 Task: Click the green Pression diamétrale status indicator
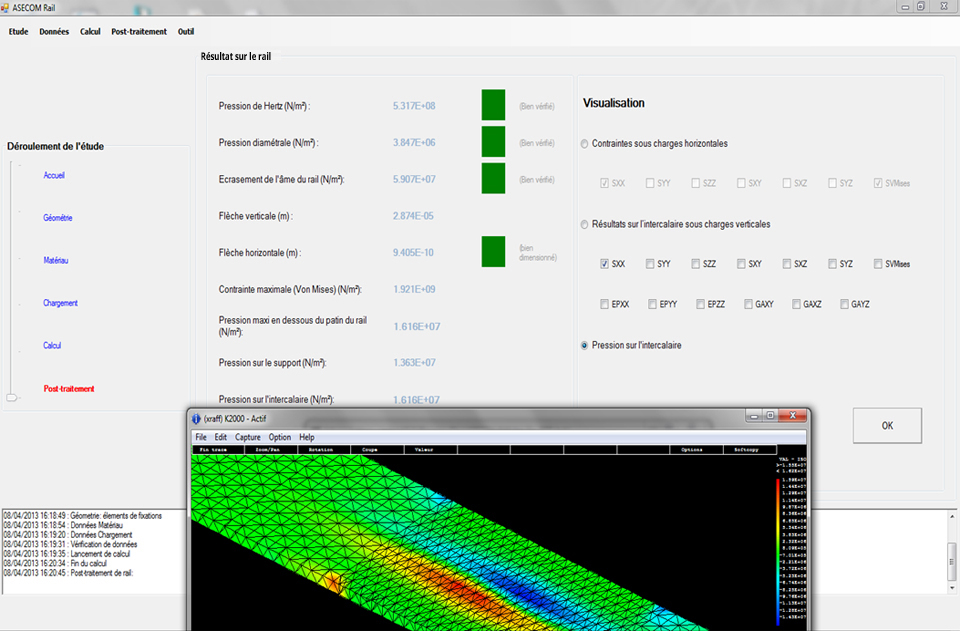click(x=493, y=142)
